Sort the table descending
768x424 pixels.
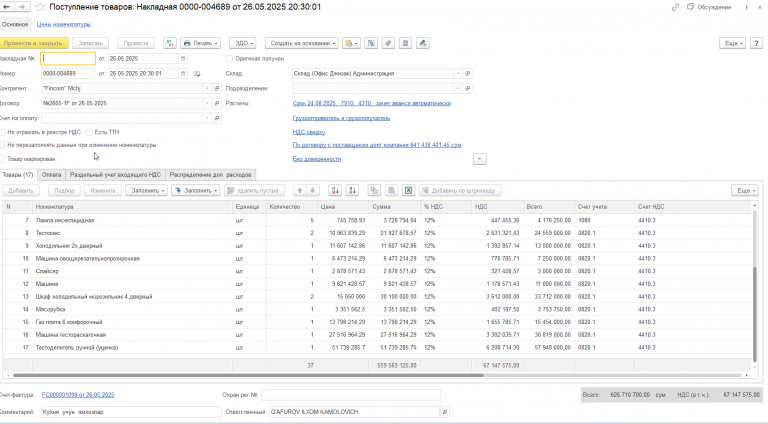point(352,190)
